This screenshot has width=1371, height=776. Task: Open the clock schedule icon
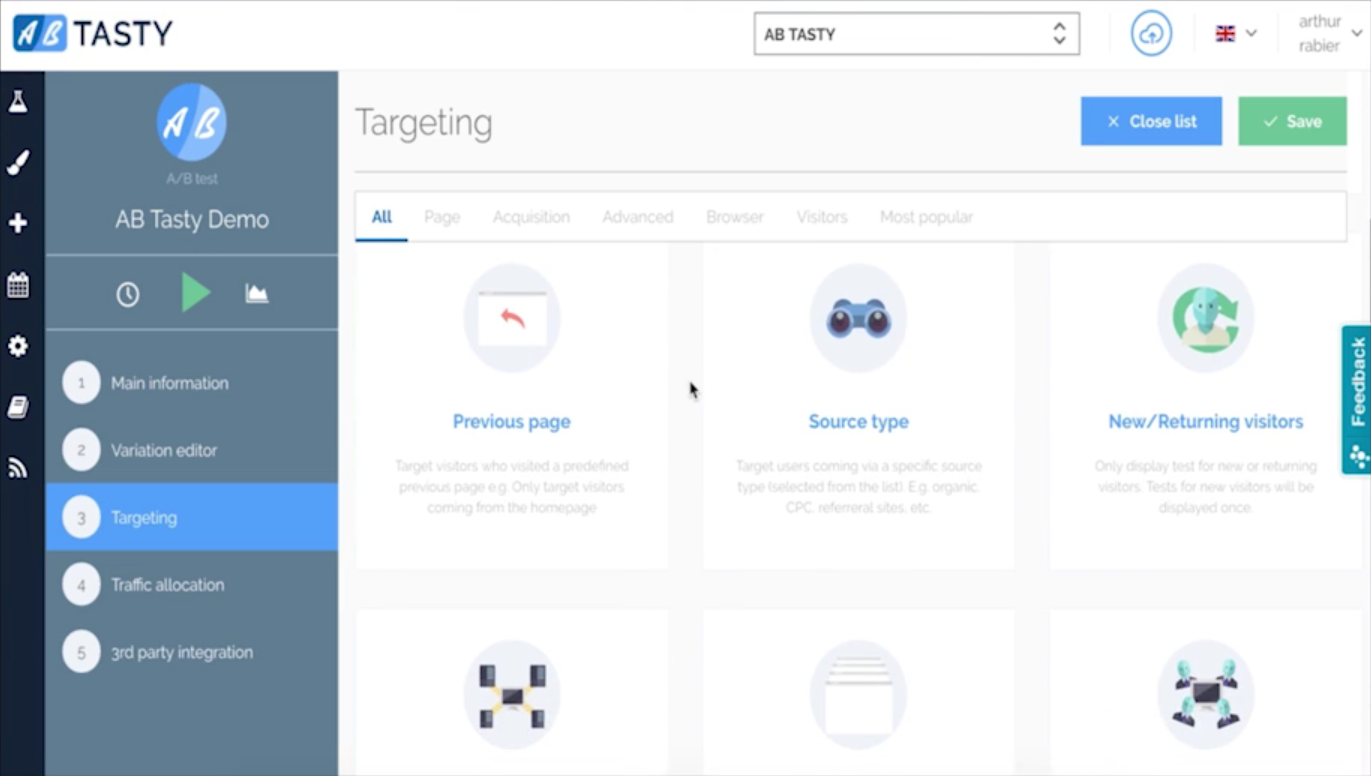pos(128,294)
